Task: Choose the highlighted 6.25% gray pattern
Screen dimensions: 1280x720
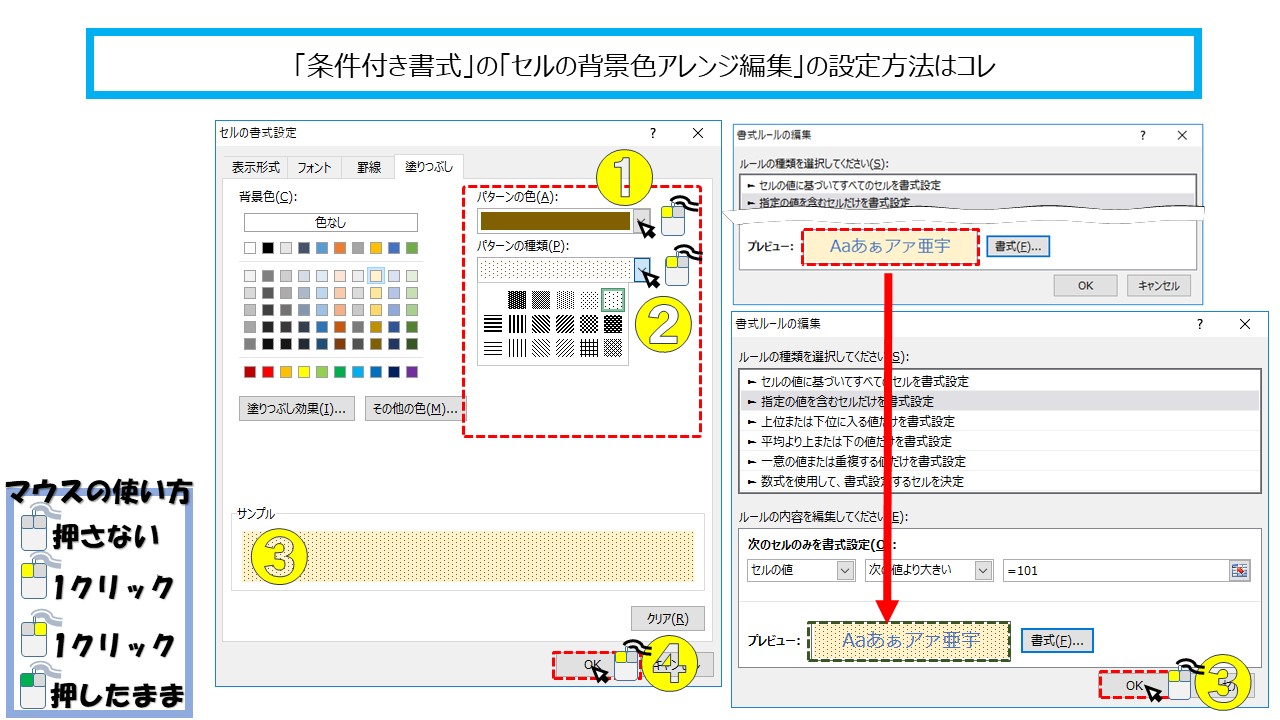Action: point(613,300)
